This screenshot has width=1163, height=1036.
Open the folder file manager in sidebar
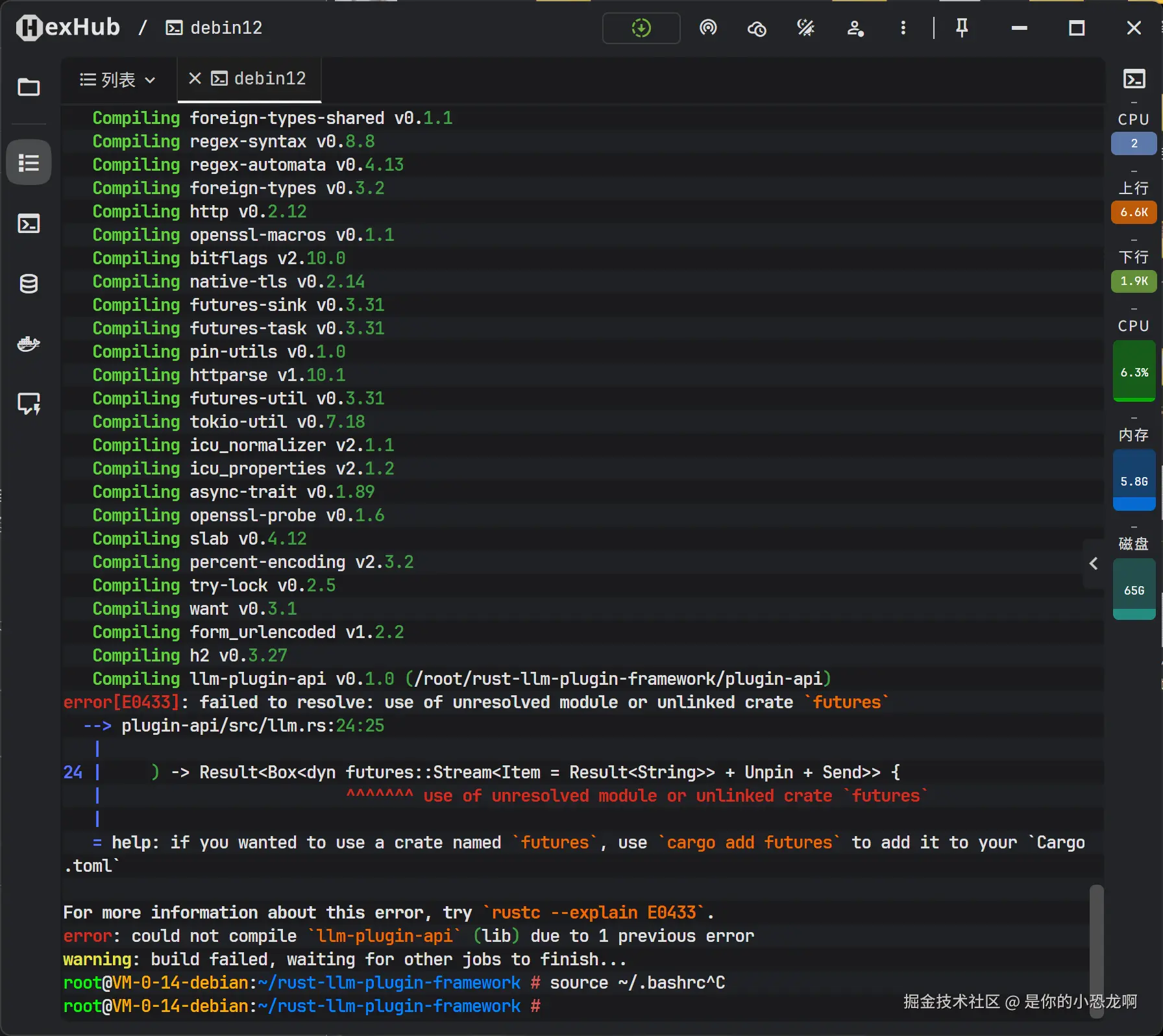(29, 87)
